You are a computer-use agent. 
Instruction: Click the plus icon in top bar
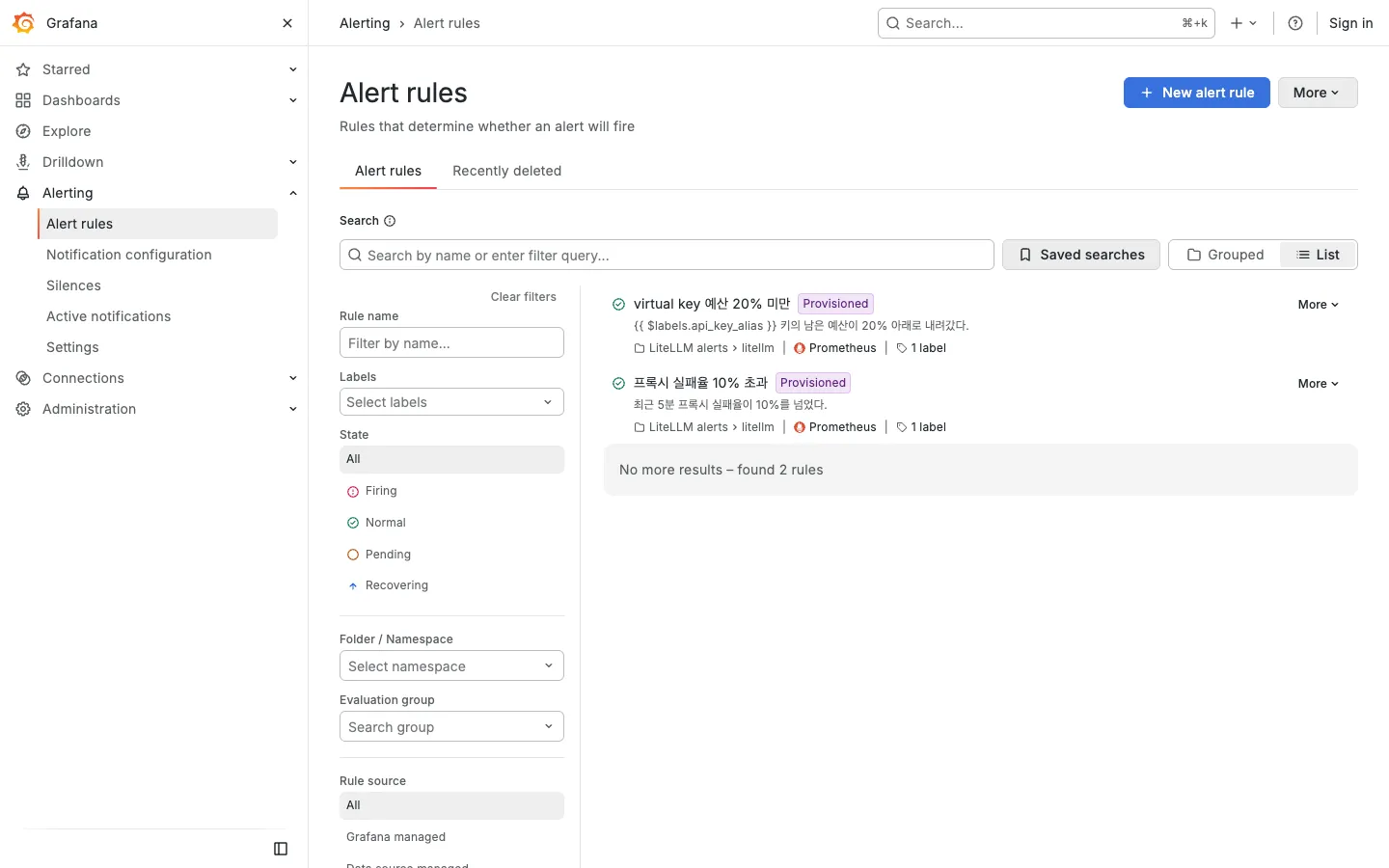pos(1237,23)
